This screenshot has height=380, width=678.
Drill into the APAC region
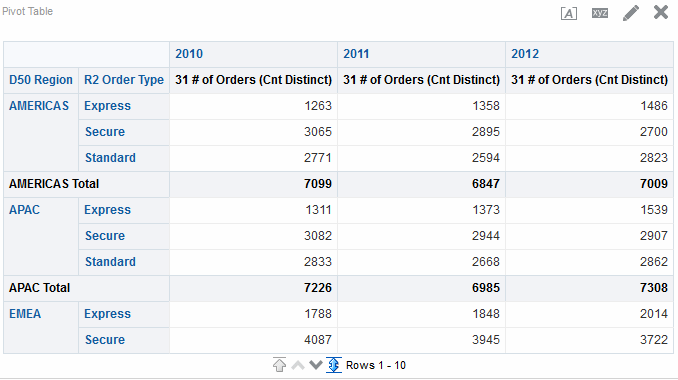[24, 210]
